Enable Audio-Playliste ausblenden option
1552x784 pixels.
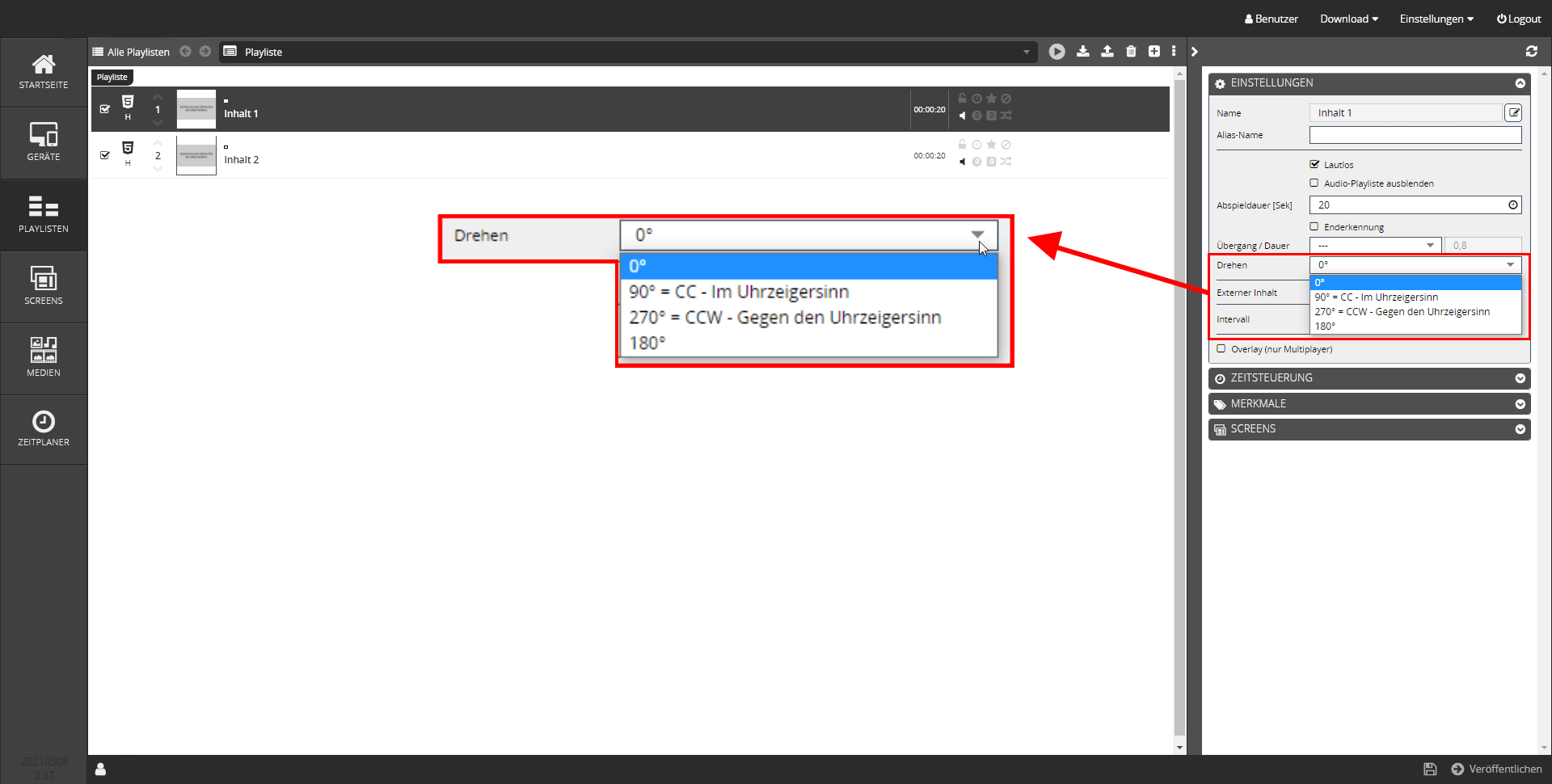point(1314,183)
